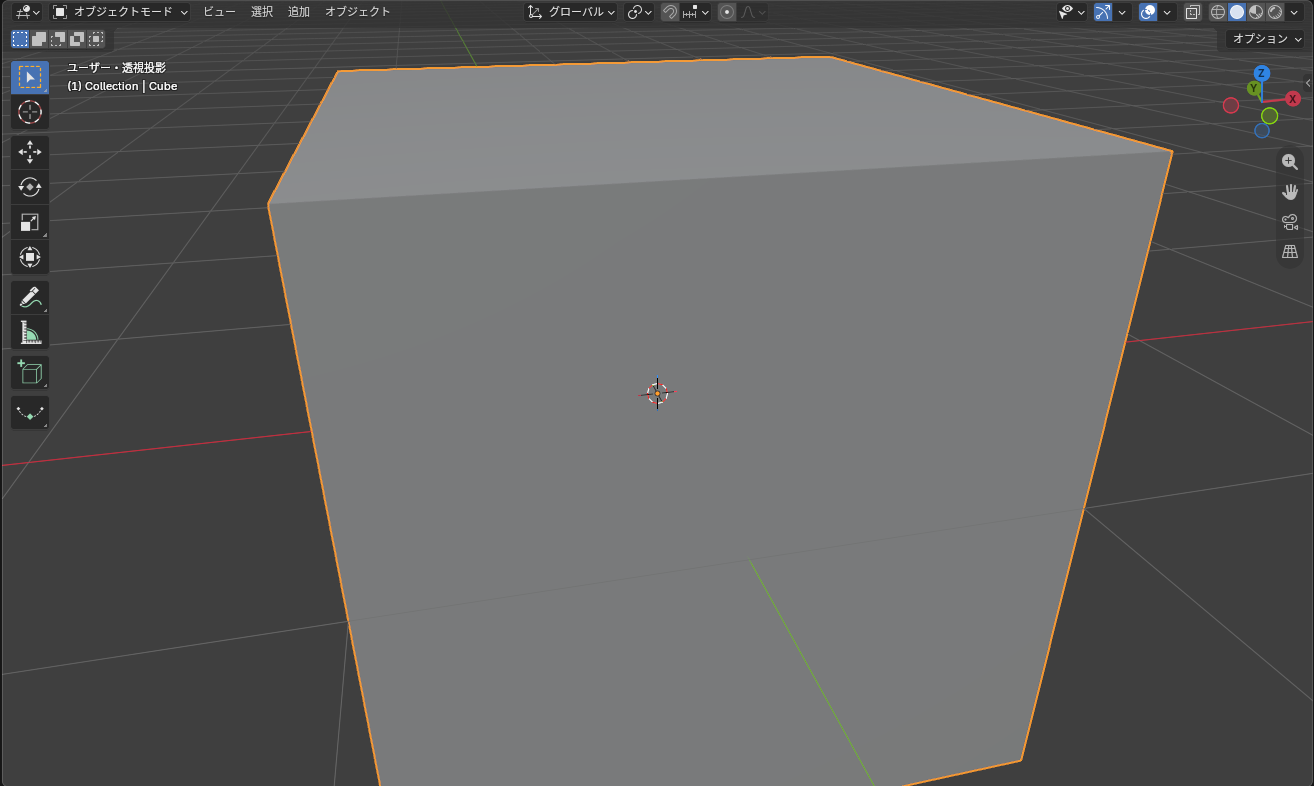
Task: Open the 選択 menu
Action: coord(262,12)
